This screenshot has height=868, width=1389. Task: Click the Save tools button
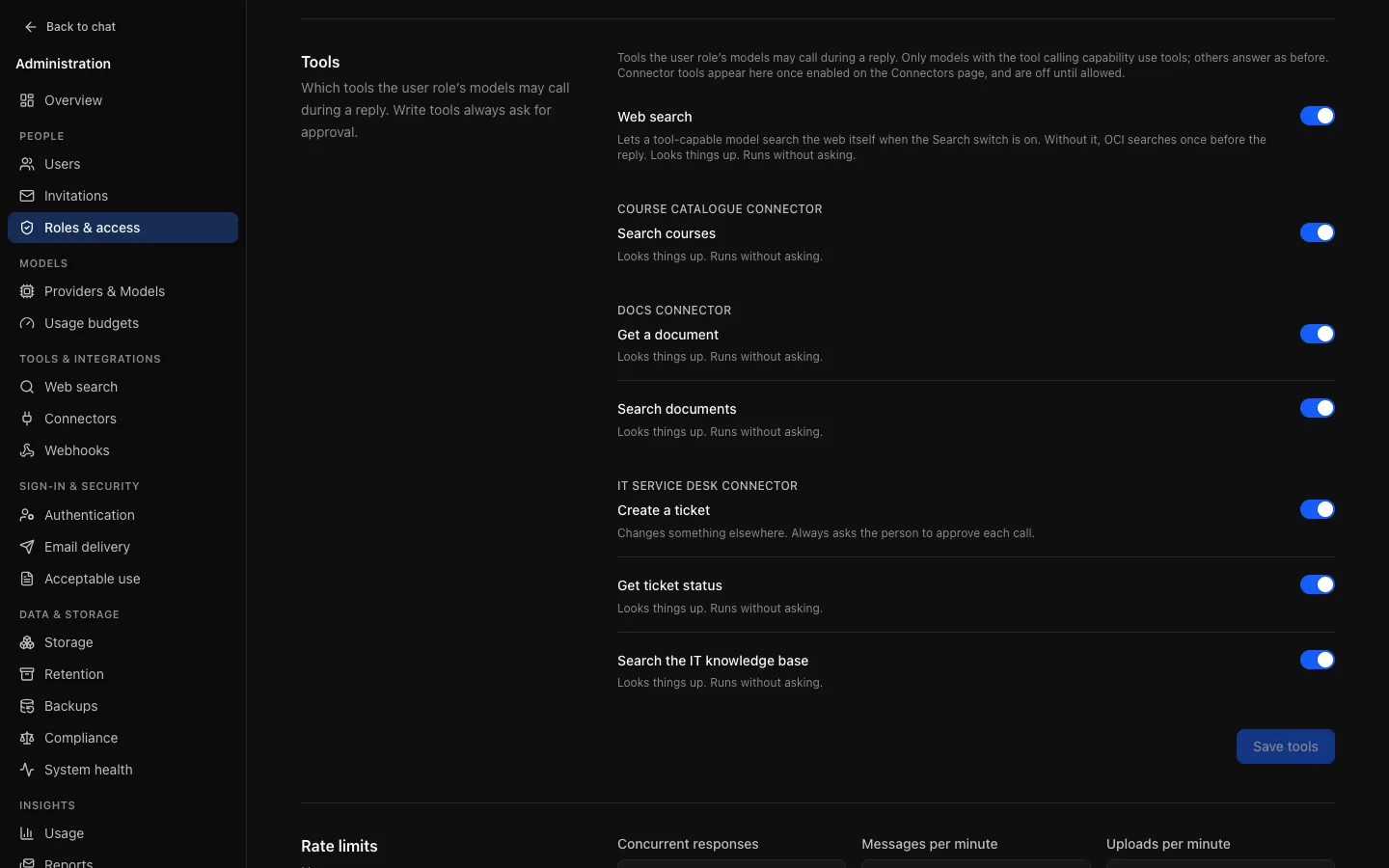[x=1285, y=746]
